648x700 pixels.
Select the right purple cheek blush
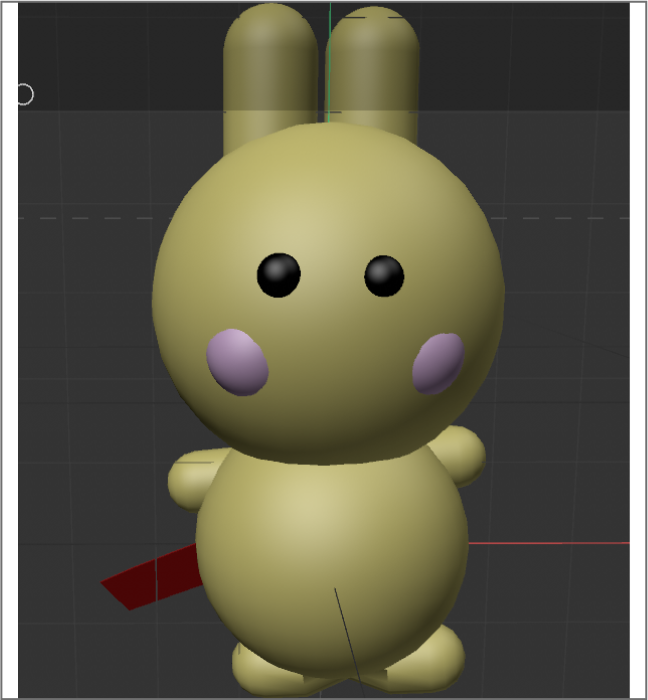click(x=438, y=363)
